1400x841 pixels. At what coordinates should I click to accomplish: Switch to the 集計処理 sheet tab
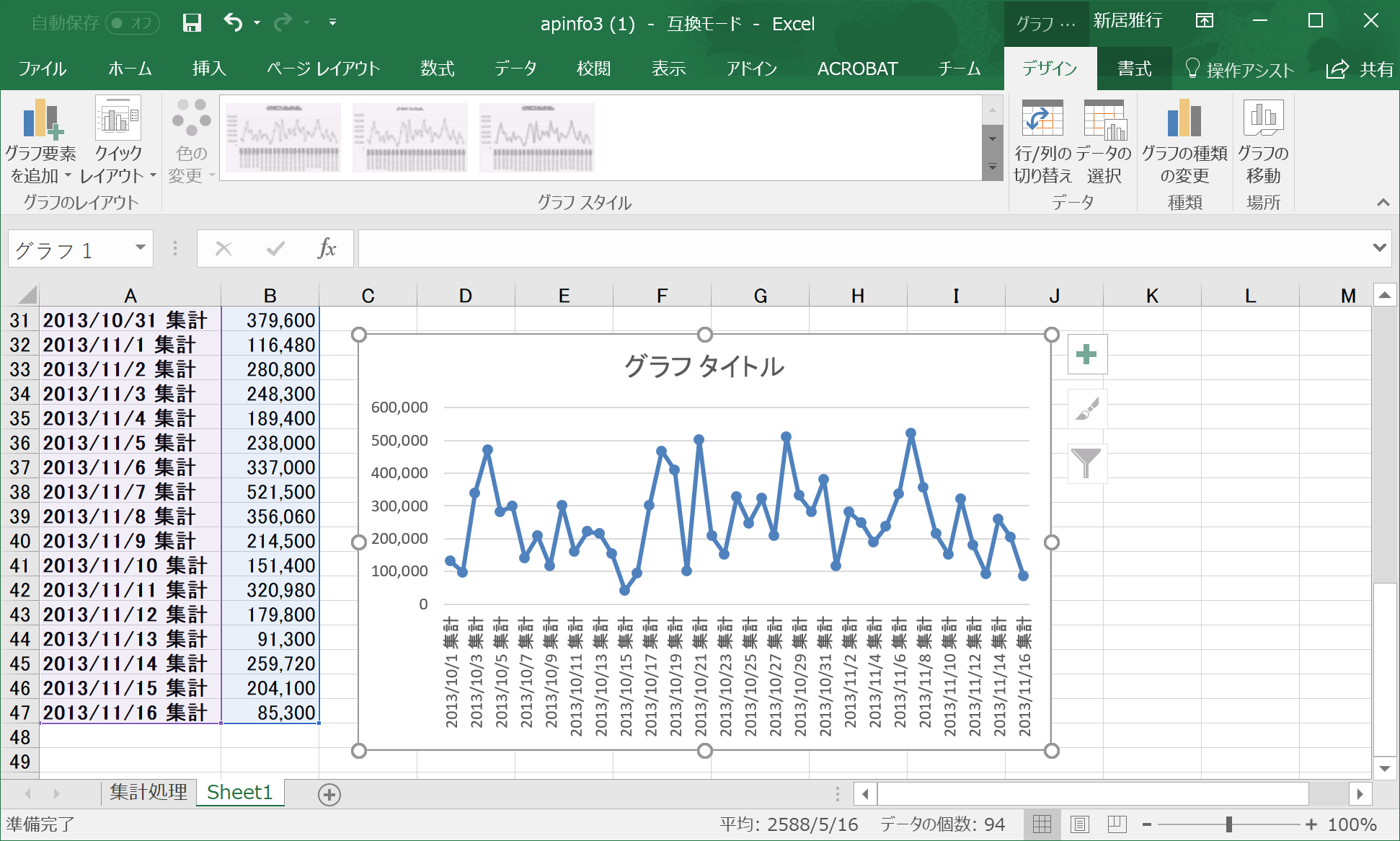[149, 792]
